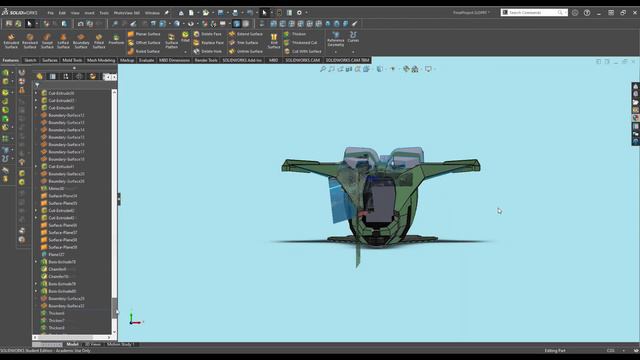Open the 3D Views bottom tab
The width and height of the screenshot is (640, 360).
[93, 344]
